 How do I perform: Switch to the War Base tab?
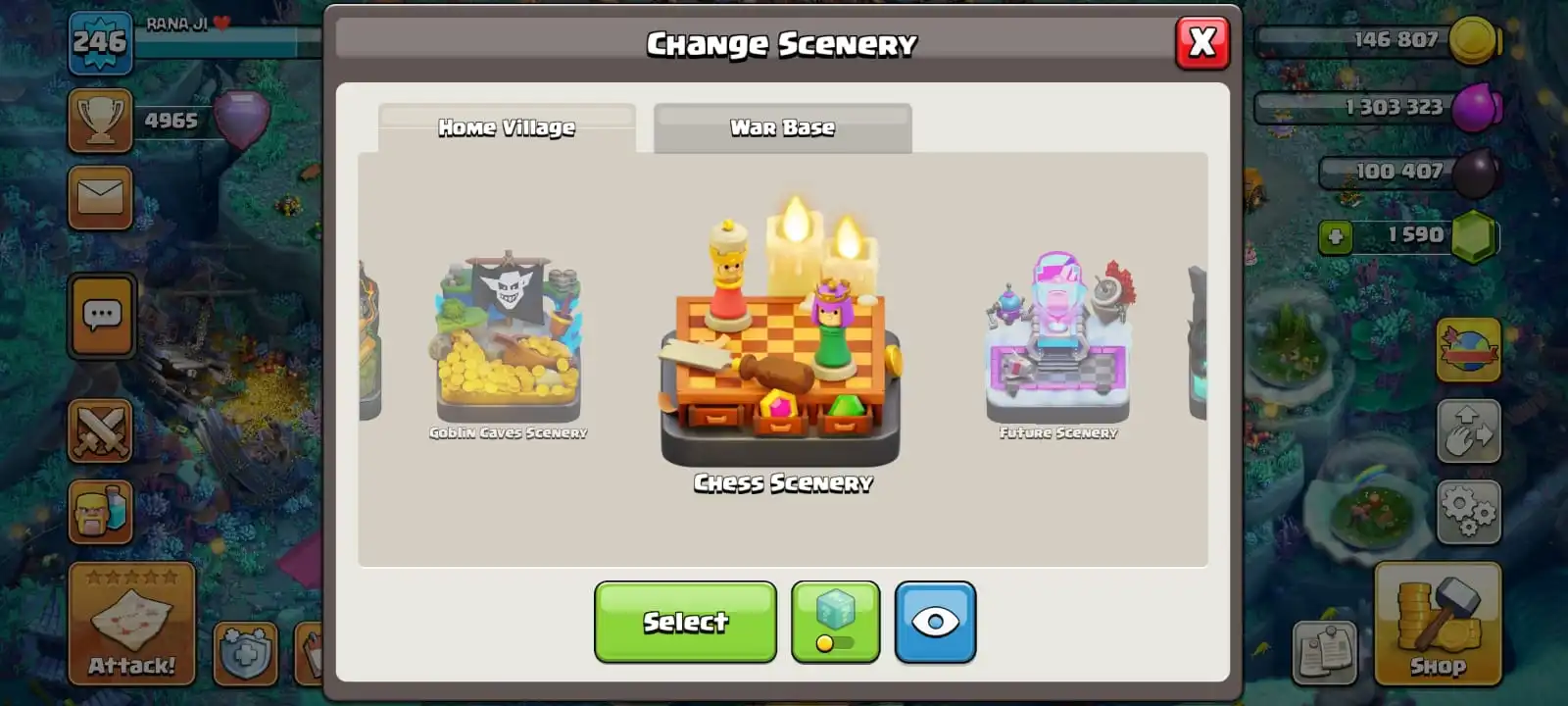783,127
